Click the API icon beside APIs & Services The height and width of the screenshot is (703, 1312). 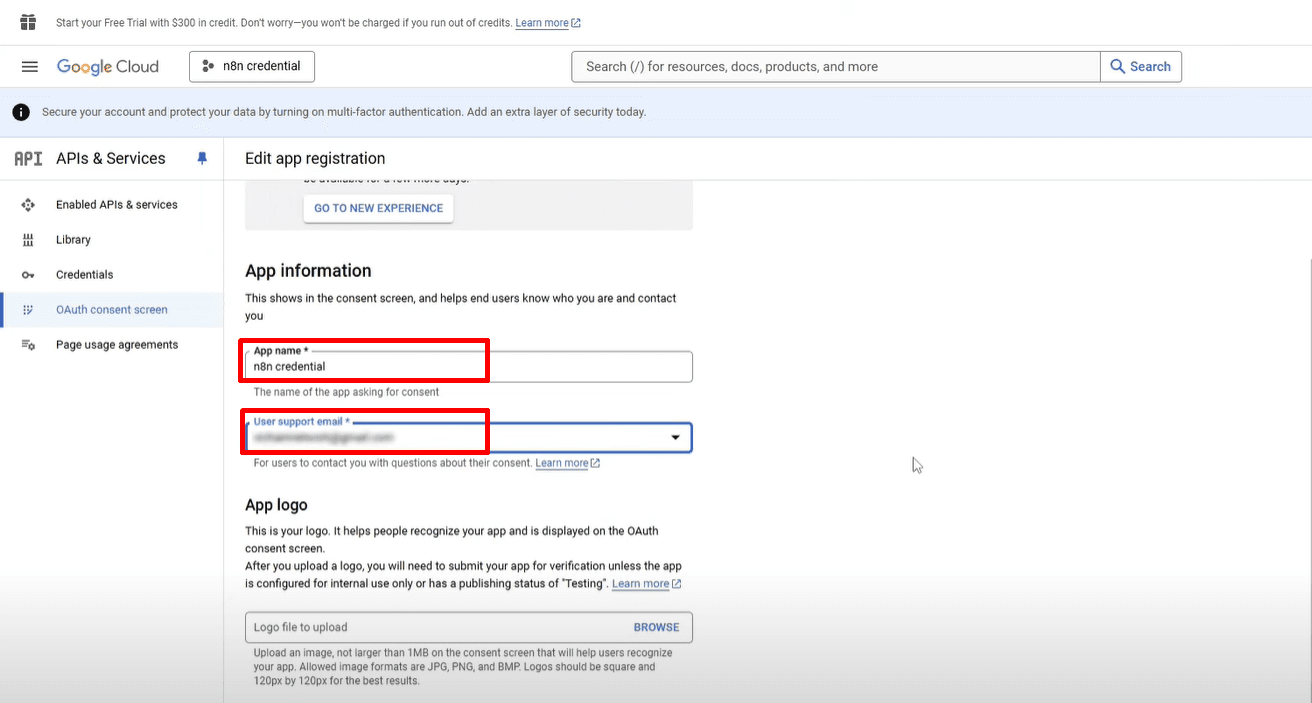28,158
